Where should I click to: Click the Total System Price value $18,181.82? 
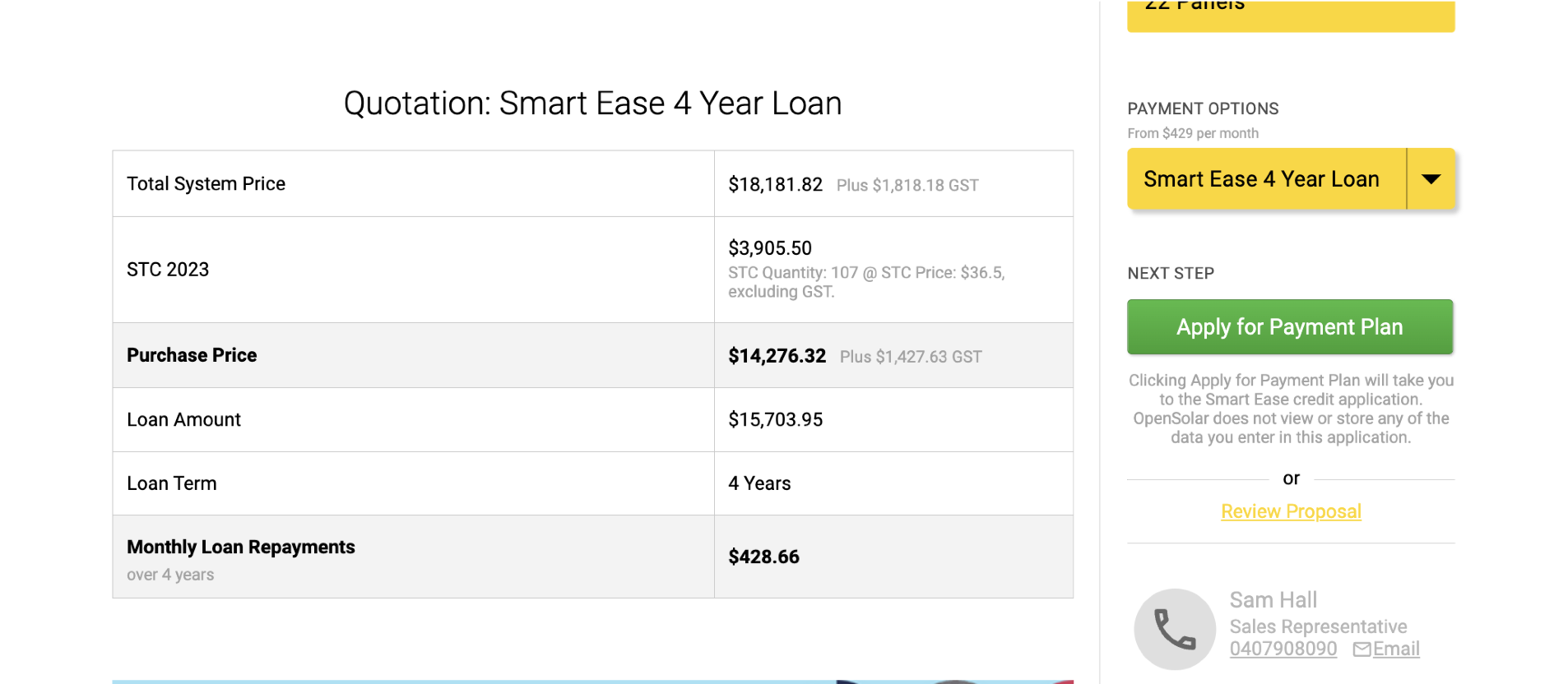pyautogui.click(x=774, y=184)
